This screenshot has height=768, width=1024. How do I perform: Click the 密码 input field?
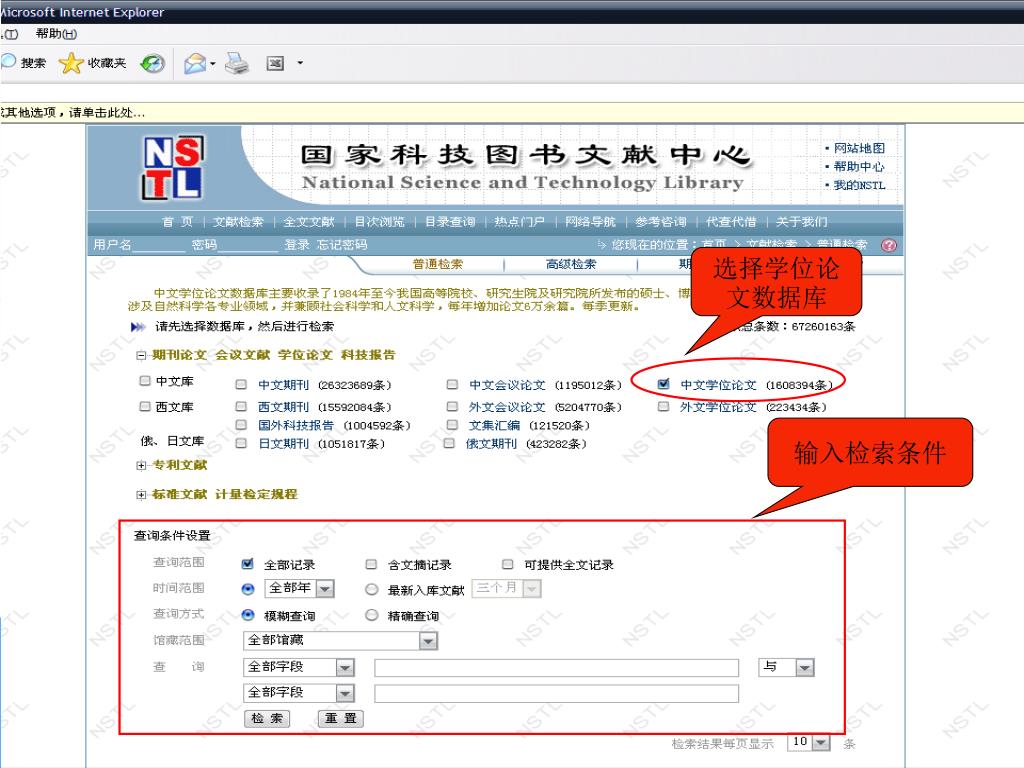248,245
